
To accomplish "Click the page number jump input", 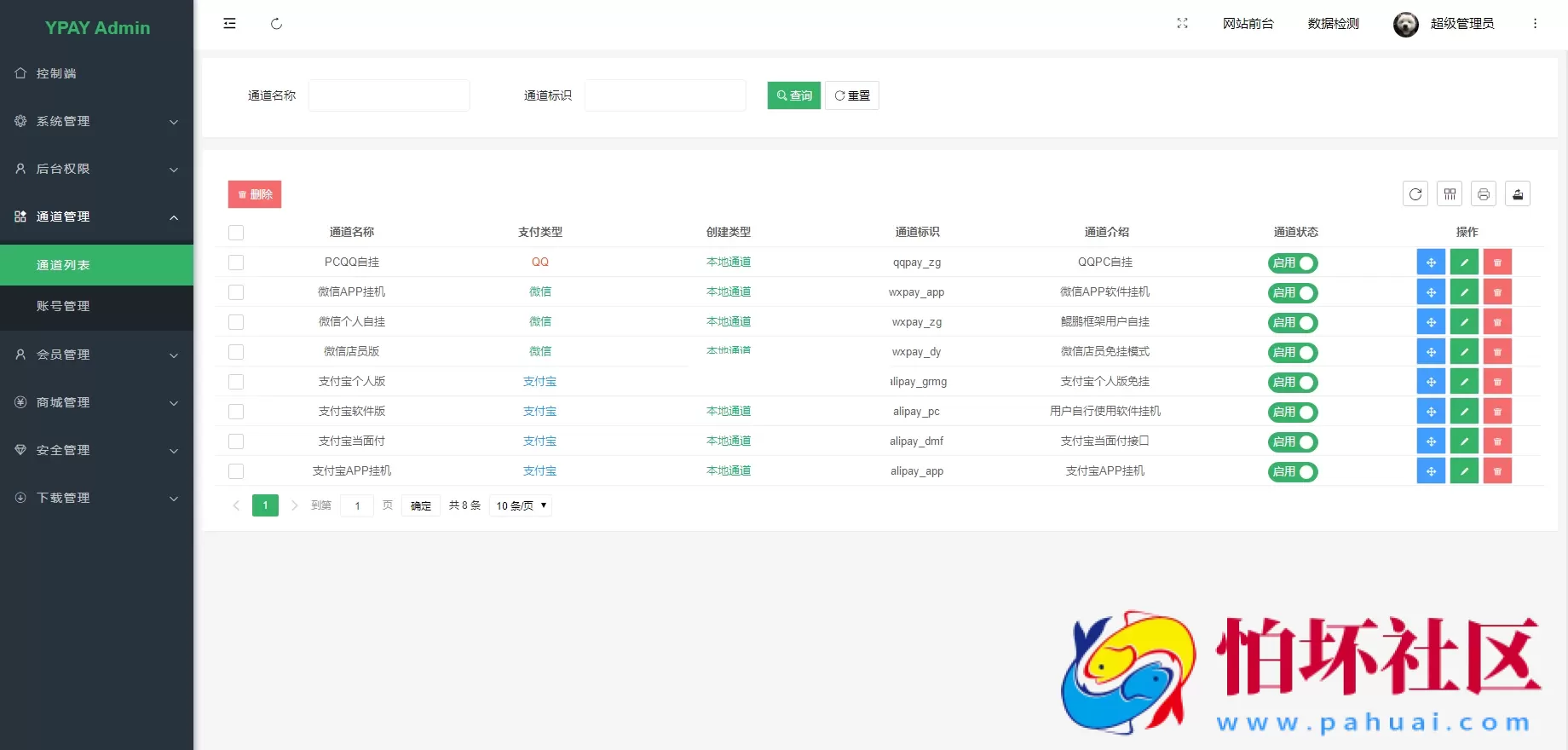I will coord(357,505).
